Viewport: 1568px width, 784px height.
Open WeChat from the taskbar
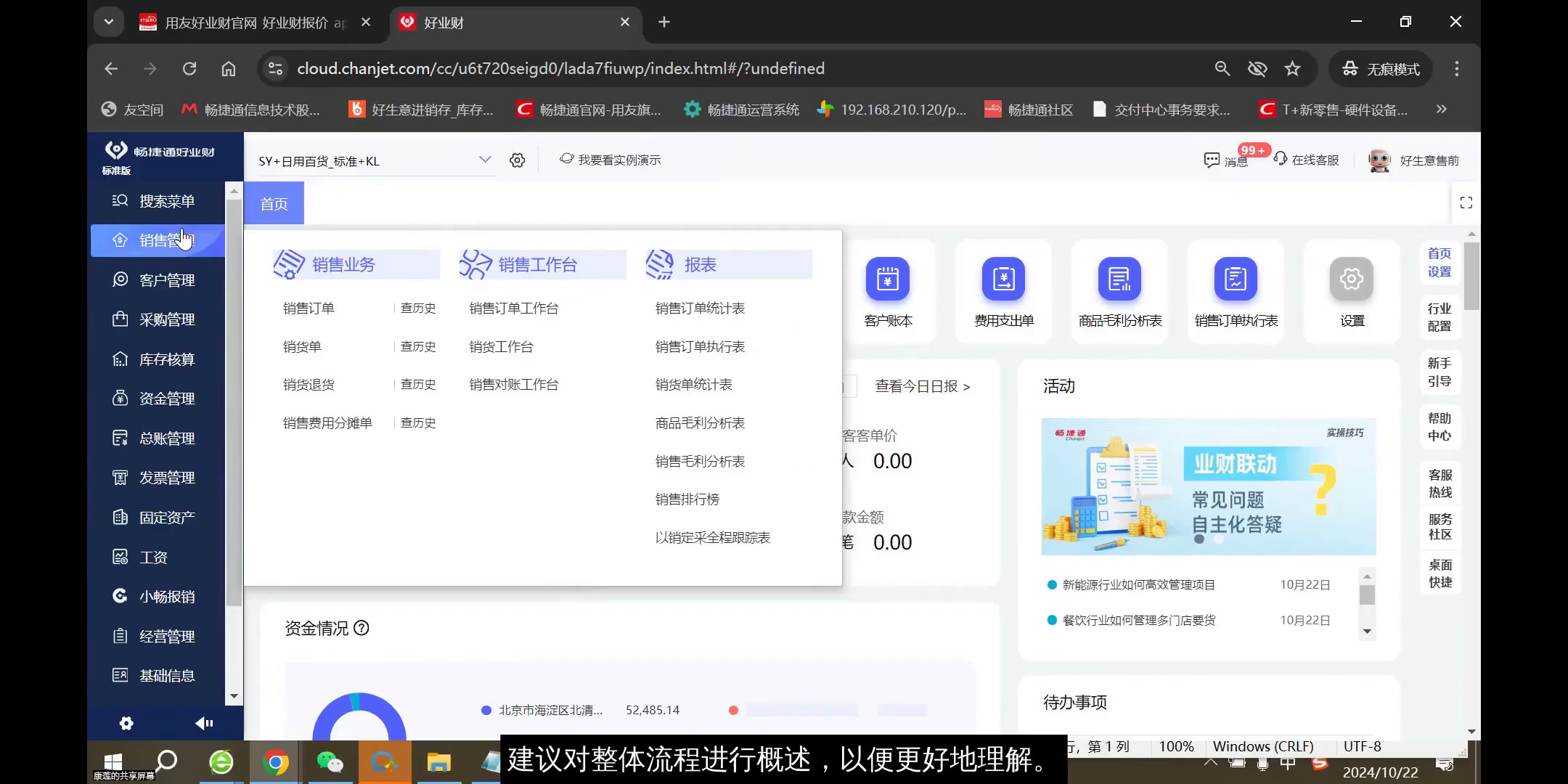coord(330,762)
